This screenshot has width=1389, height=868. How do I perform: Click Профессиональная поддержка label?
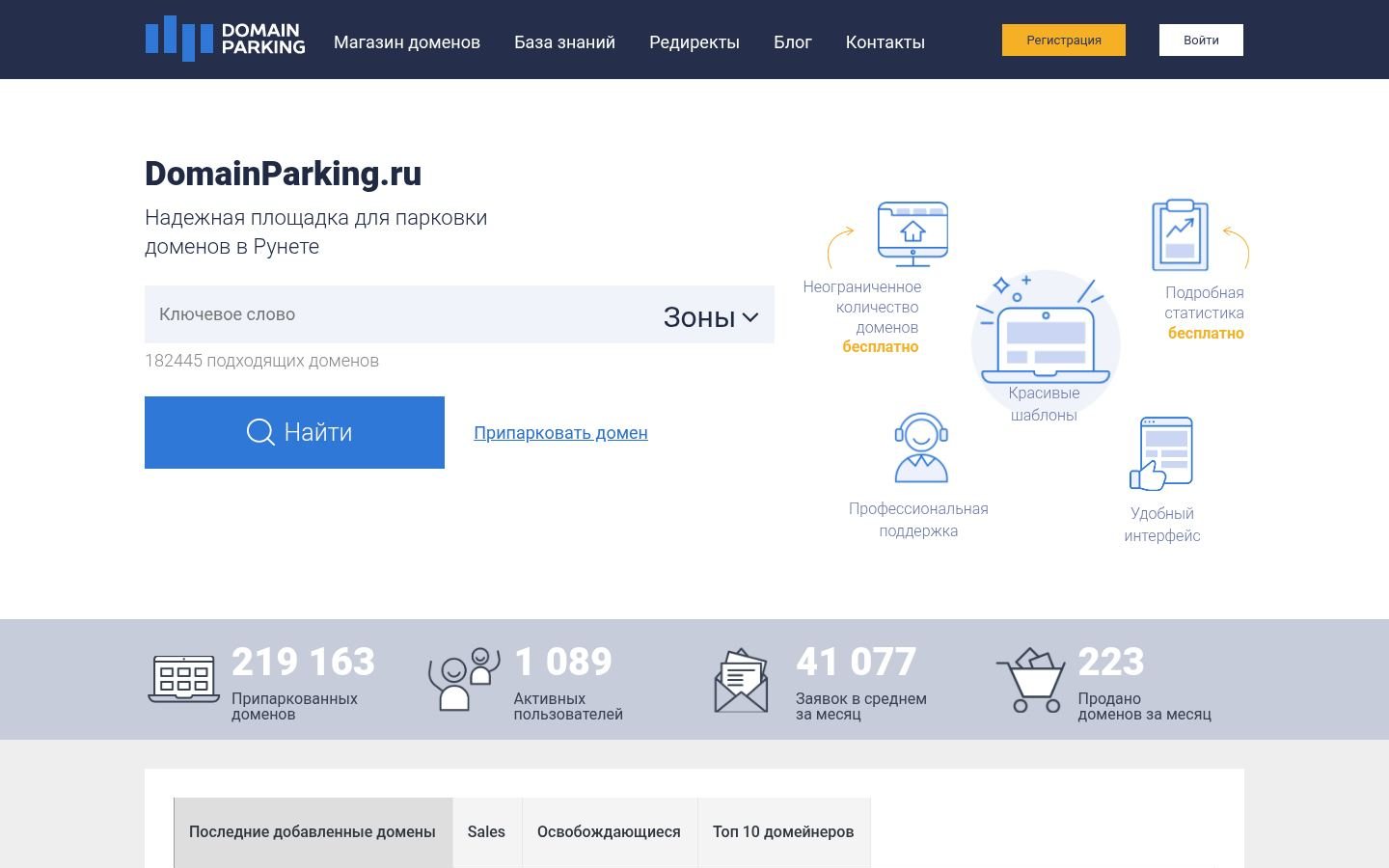coord(918,520)
